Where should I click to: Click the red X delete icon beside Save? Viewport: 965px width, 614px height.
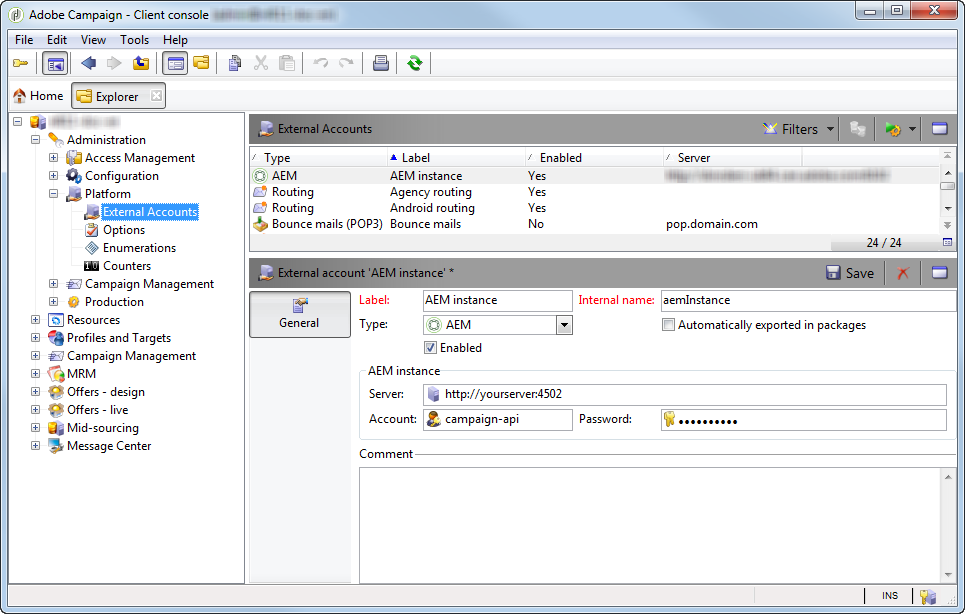pyautogui.click(x=903, y=273)
